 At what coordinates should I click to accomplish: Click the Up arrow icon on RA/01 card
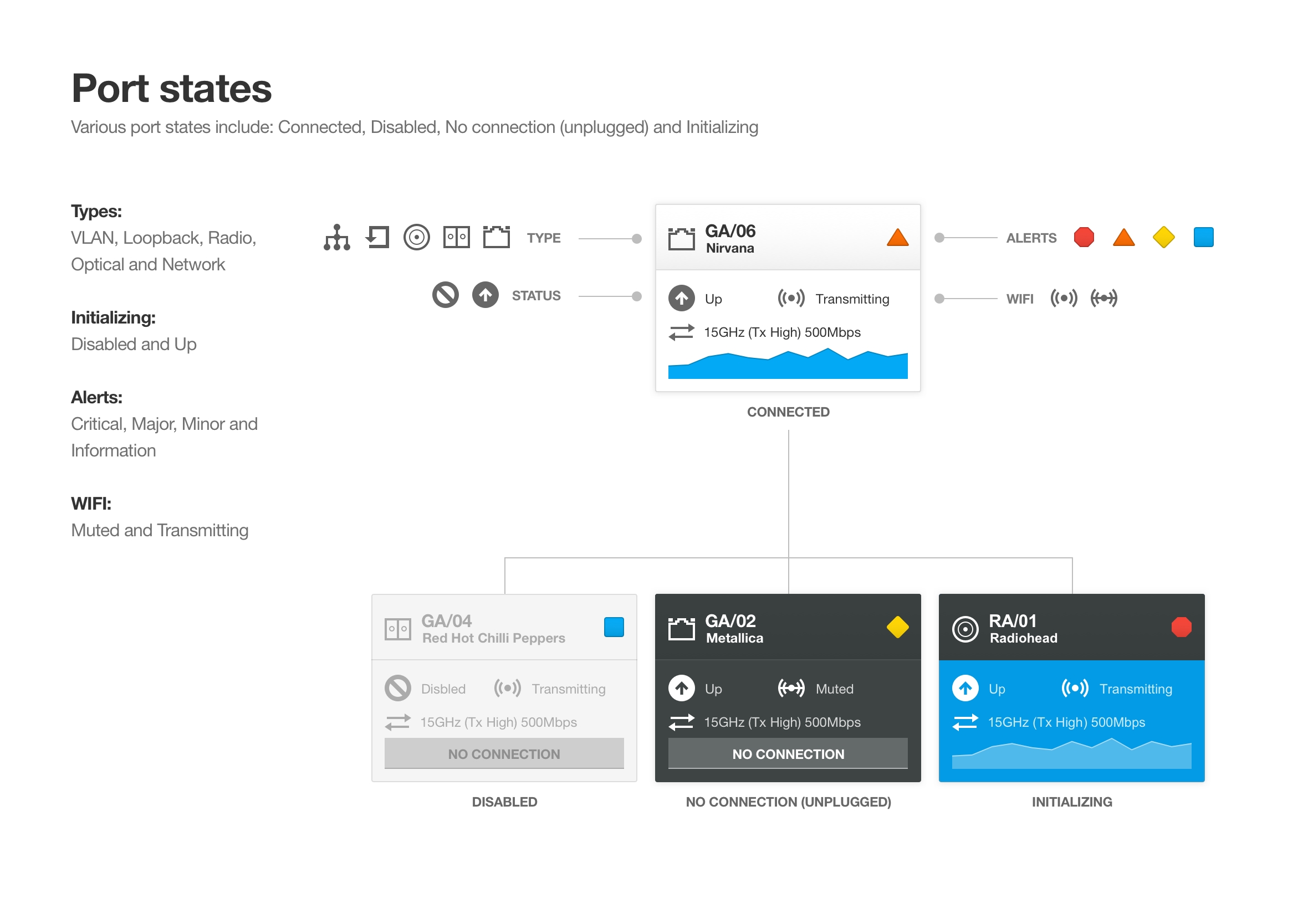[x=965, y=687]
